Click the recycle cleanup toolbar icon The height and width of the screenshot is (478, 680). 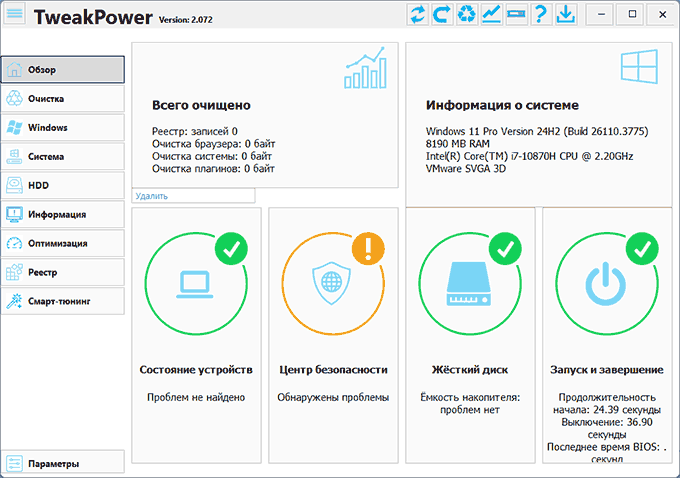tap(467, 14)
